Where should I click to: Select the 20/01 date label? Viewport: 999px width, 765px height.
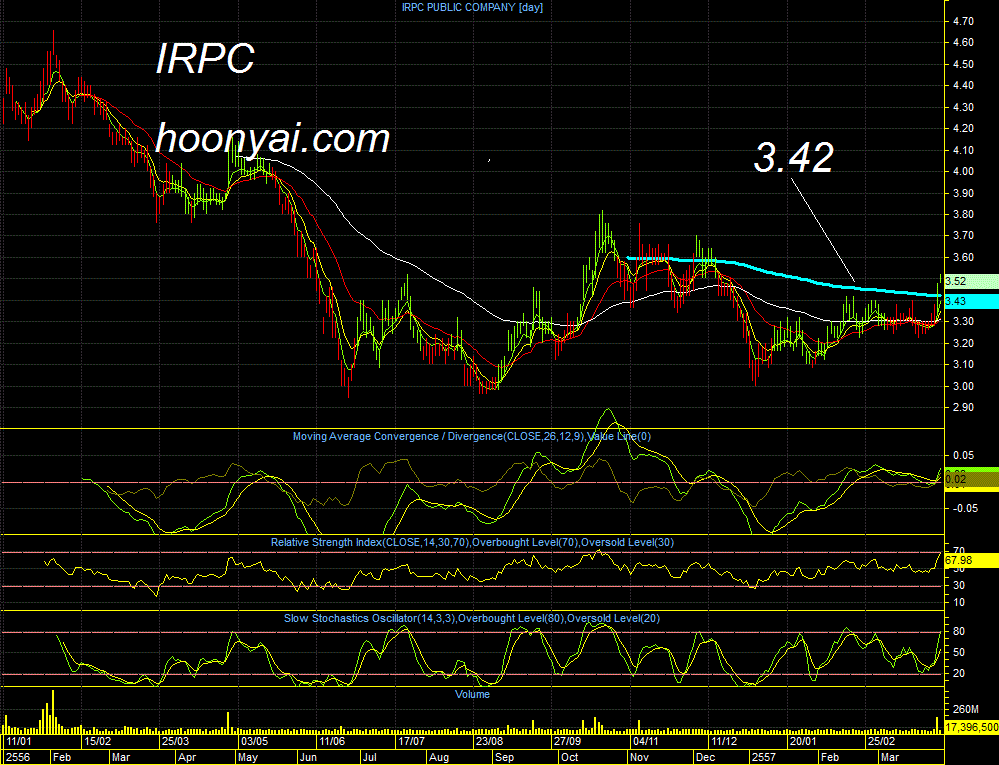pos(803,741)
